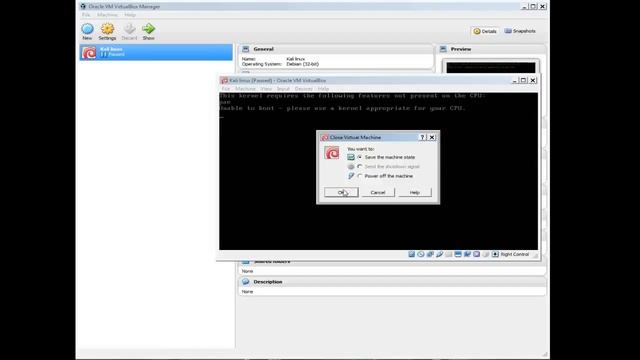Select the Kali linux machine in the list
The height and width of the screenshot is (360, 640).
click(x=156, y=52)
